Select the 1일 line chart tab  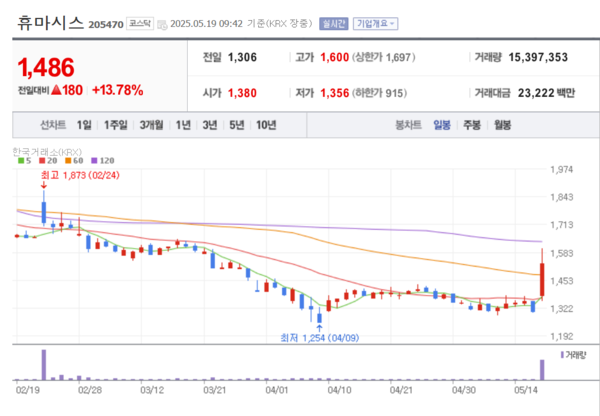pos(84,125)
